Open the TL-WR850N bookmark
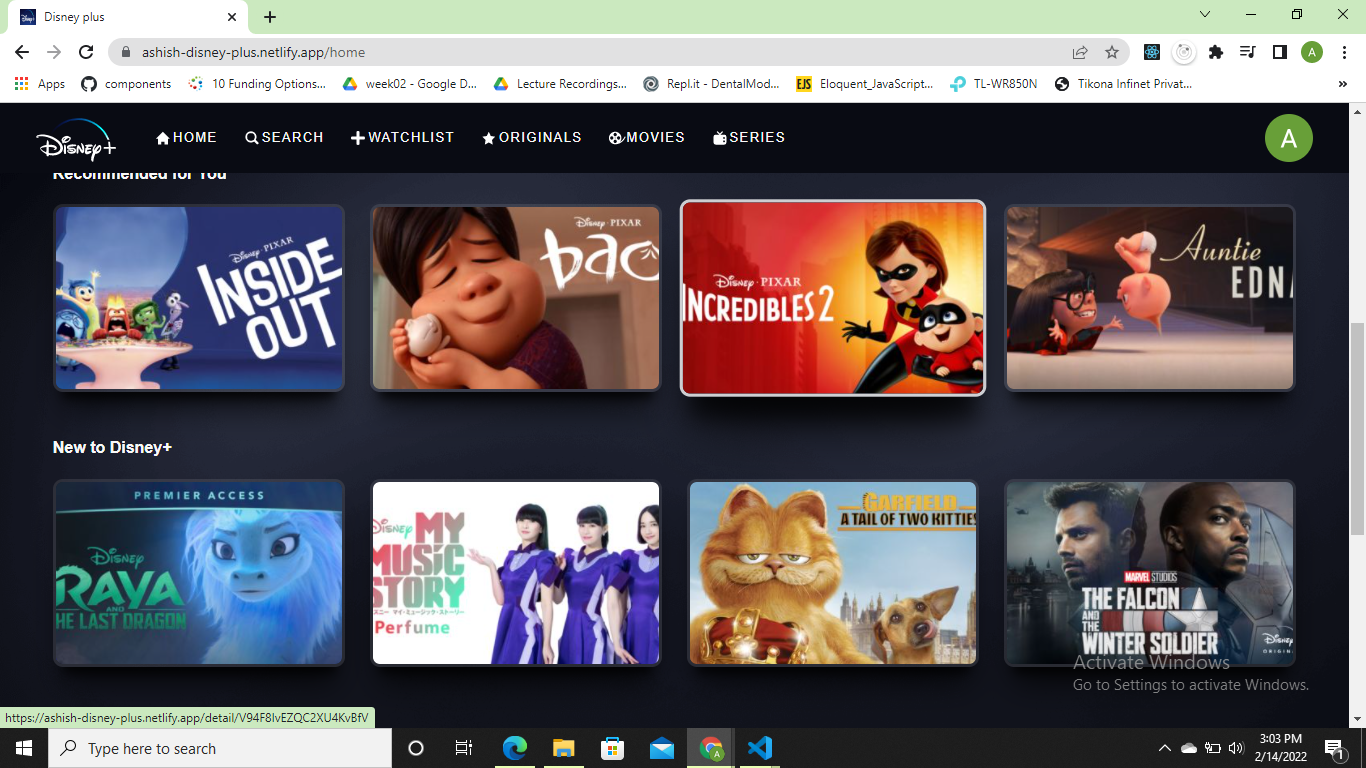The height and width of the screenshot is (768, 1366). pyautogui.click(x=994, y=84)
